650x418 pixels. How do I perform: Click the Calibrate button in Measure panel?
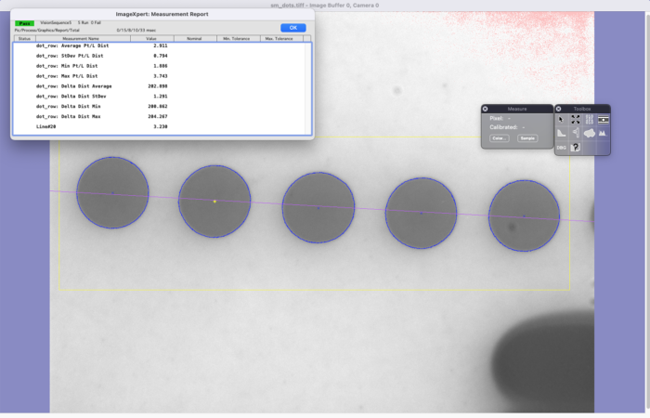pos(499,138)
